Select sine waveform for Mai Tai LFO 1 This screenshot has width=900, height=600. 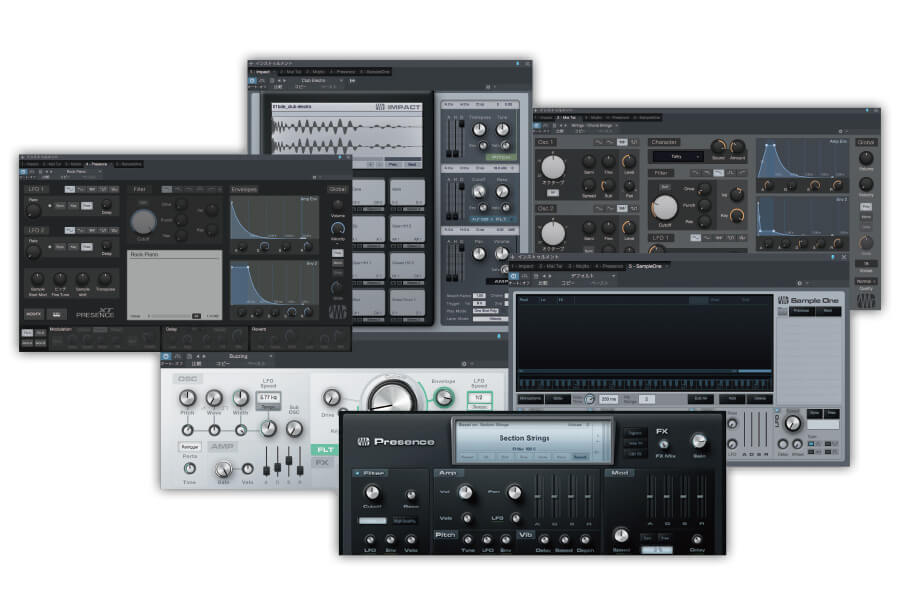pos(696,238)
